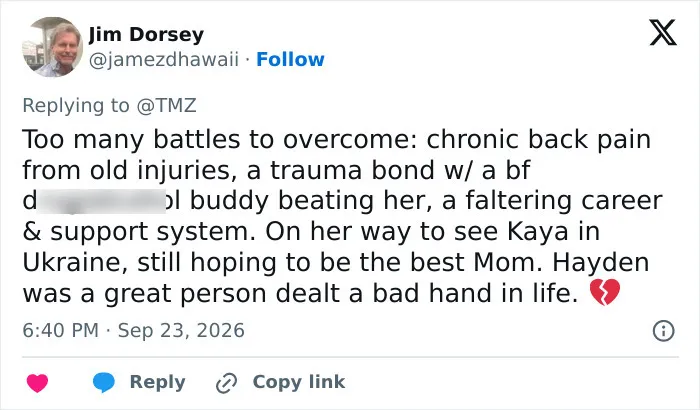The image size is (700, 410).
Task: Click the blurred redacted text area
Action: [x=102, y=201]
